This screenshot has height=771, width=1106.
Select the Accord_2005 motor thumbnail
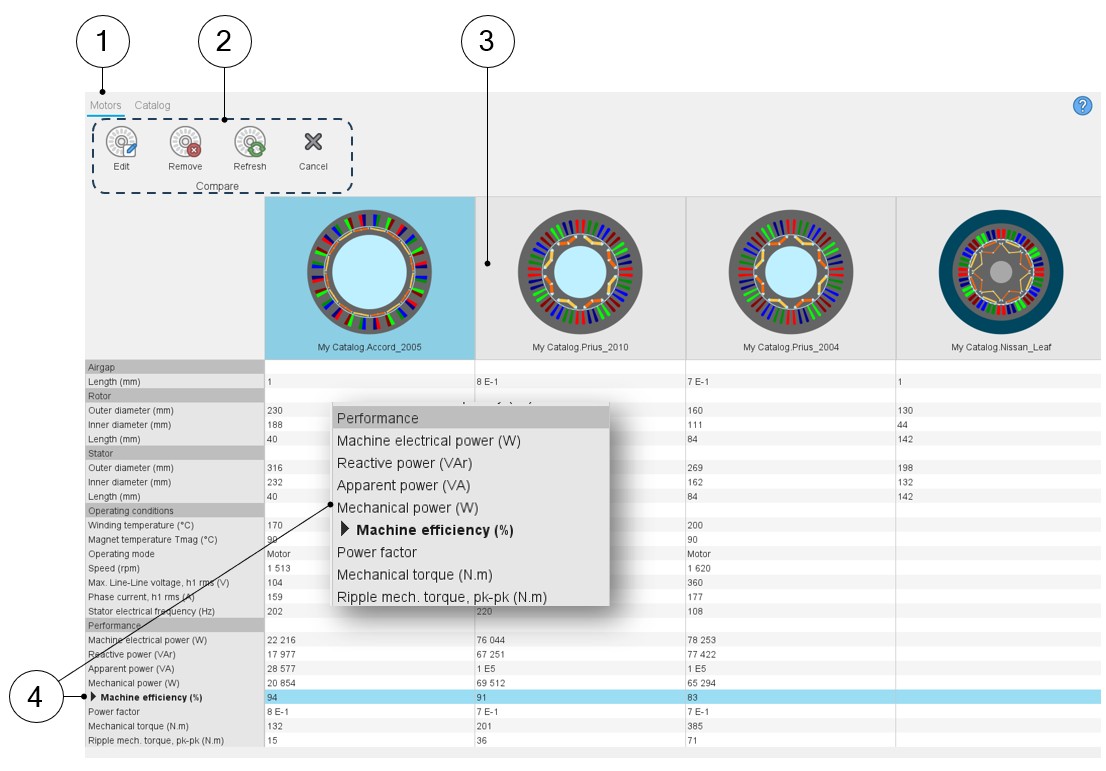tap(369, 271)
